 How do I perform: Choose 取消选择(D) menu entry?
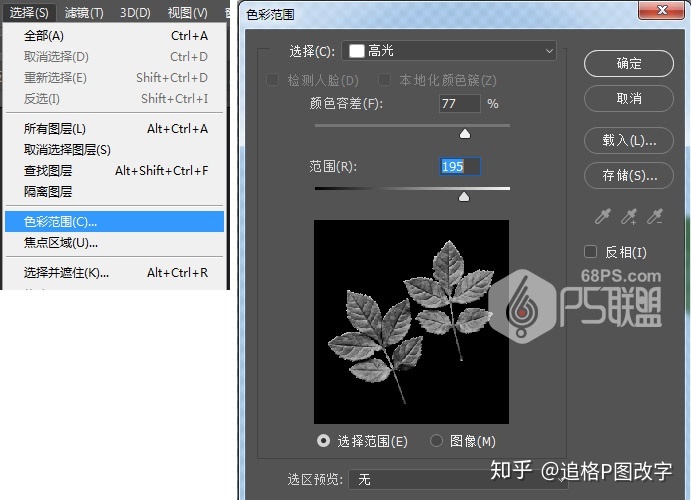point(115,56)
